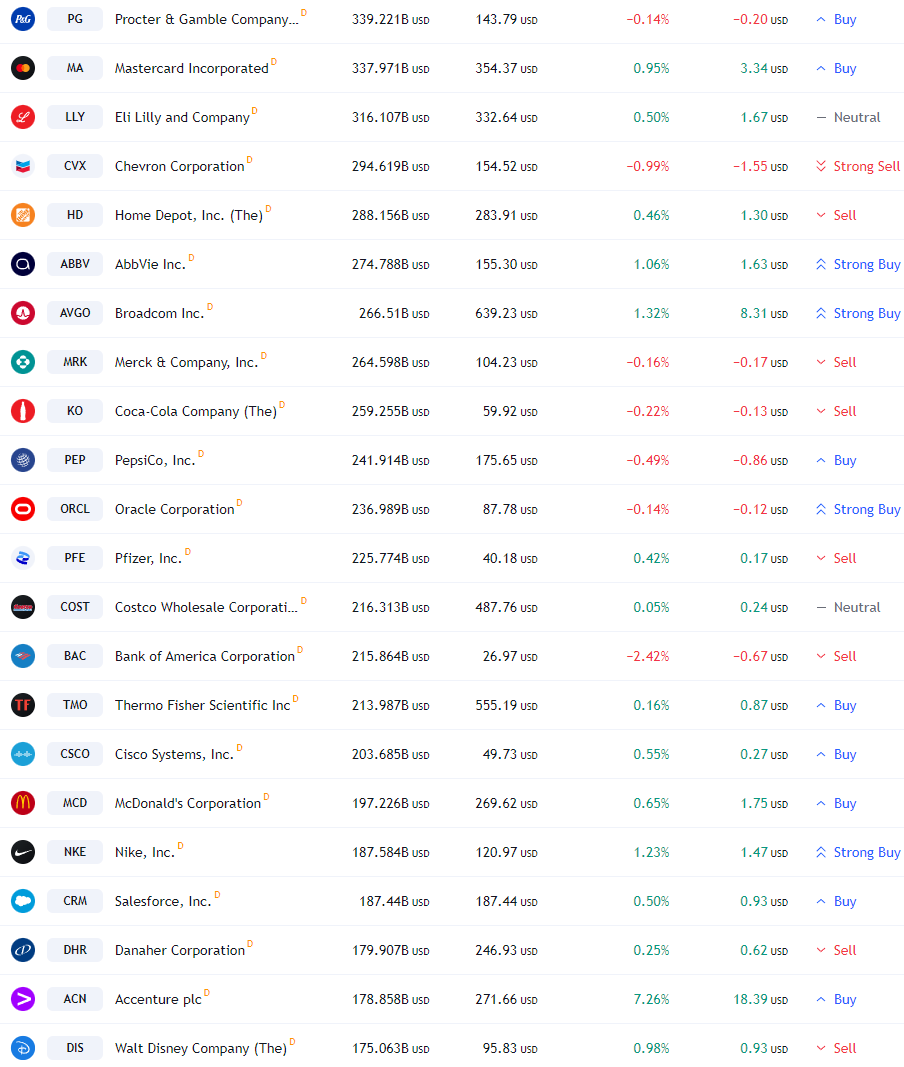Click McDonald's price 269.62 USD
The image size is (904, 1067).
(x=506, y=804)
